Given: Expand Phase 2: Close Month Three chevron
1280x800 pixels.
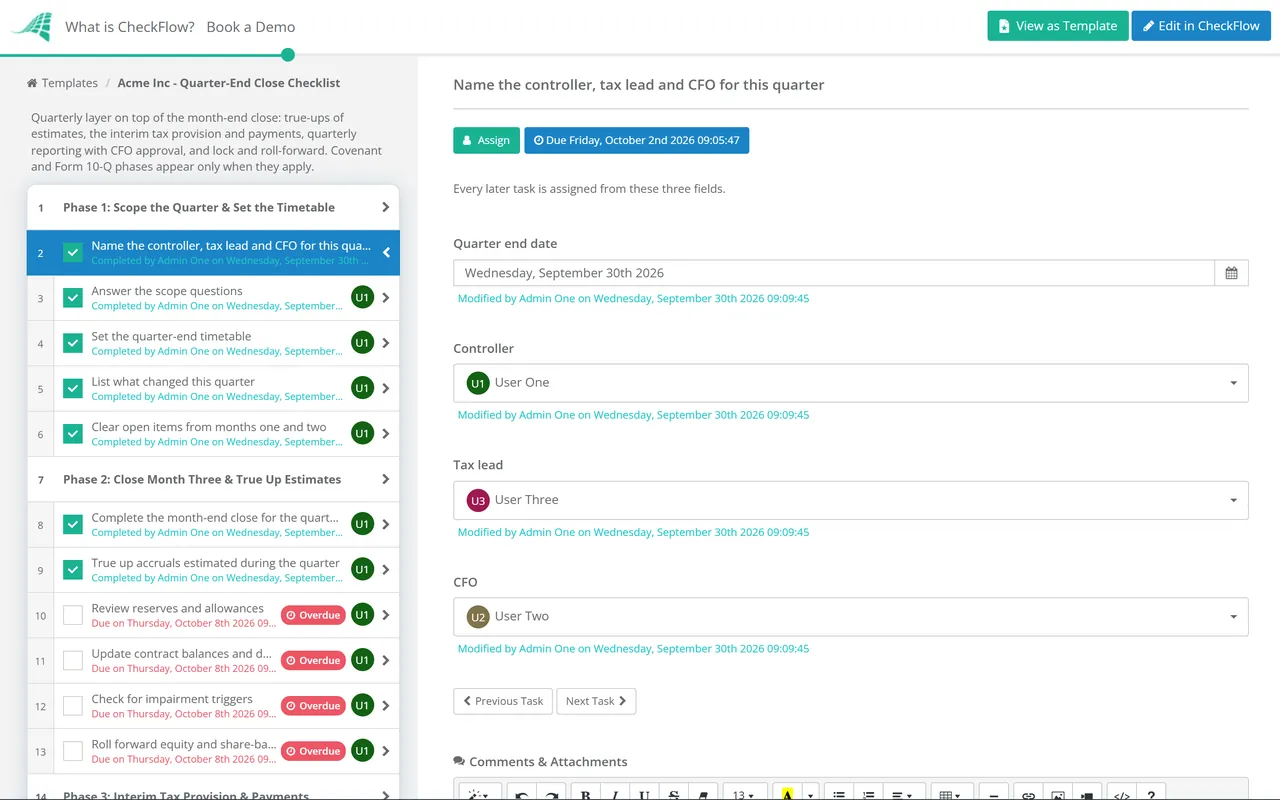Looking at the screenshot, I should pos(385,480).
